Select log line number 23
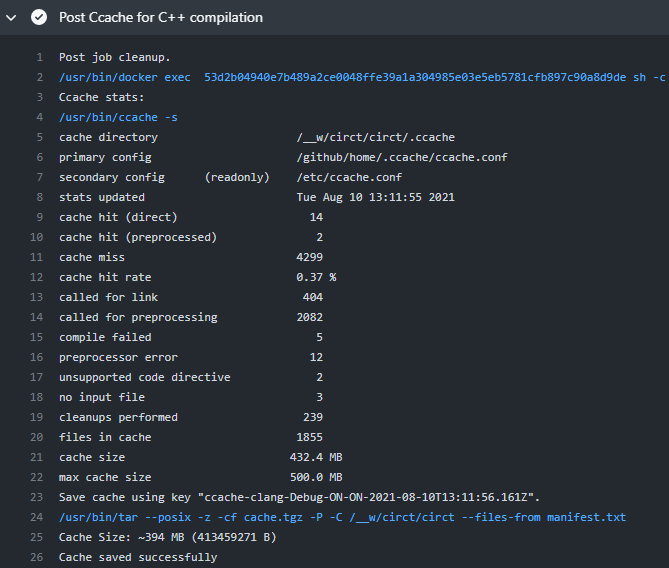This screenshot has height=568, width=669. pos(37,497)
